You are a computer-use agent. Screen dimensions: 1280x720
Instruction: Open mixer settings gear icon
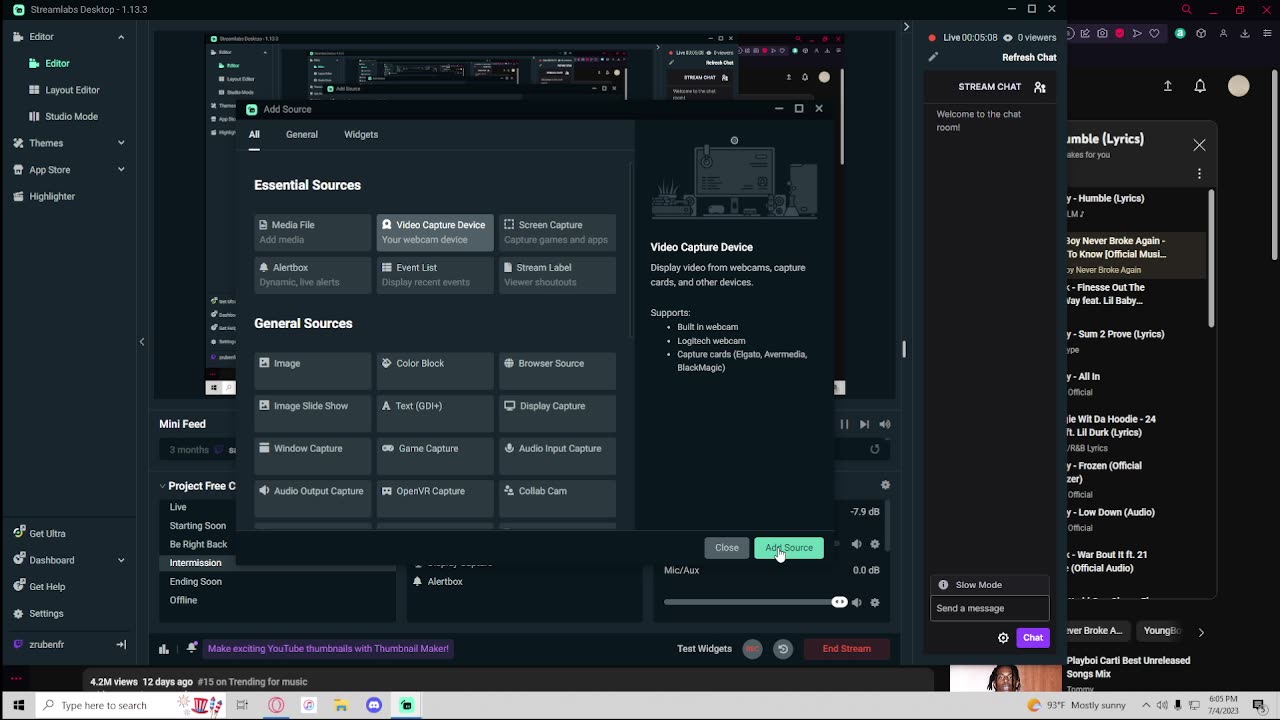click(x=885, y=485)
